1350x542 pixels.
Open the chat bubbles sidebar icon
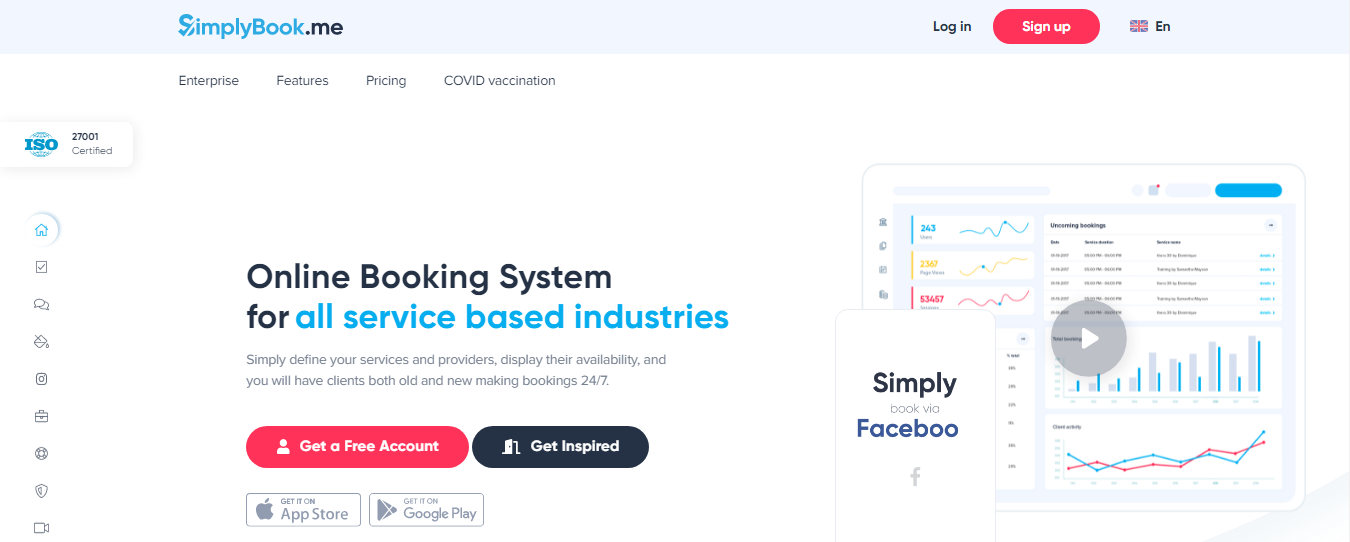click(x=41, y=305)
